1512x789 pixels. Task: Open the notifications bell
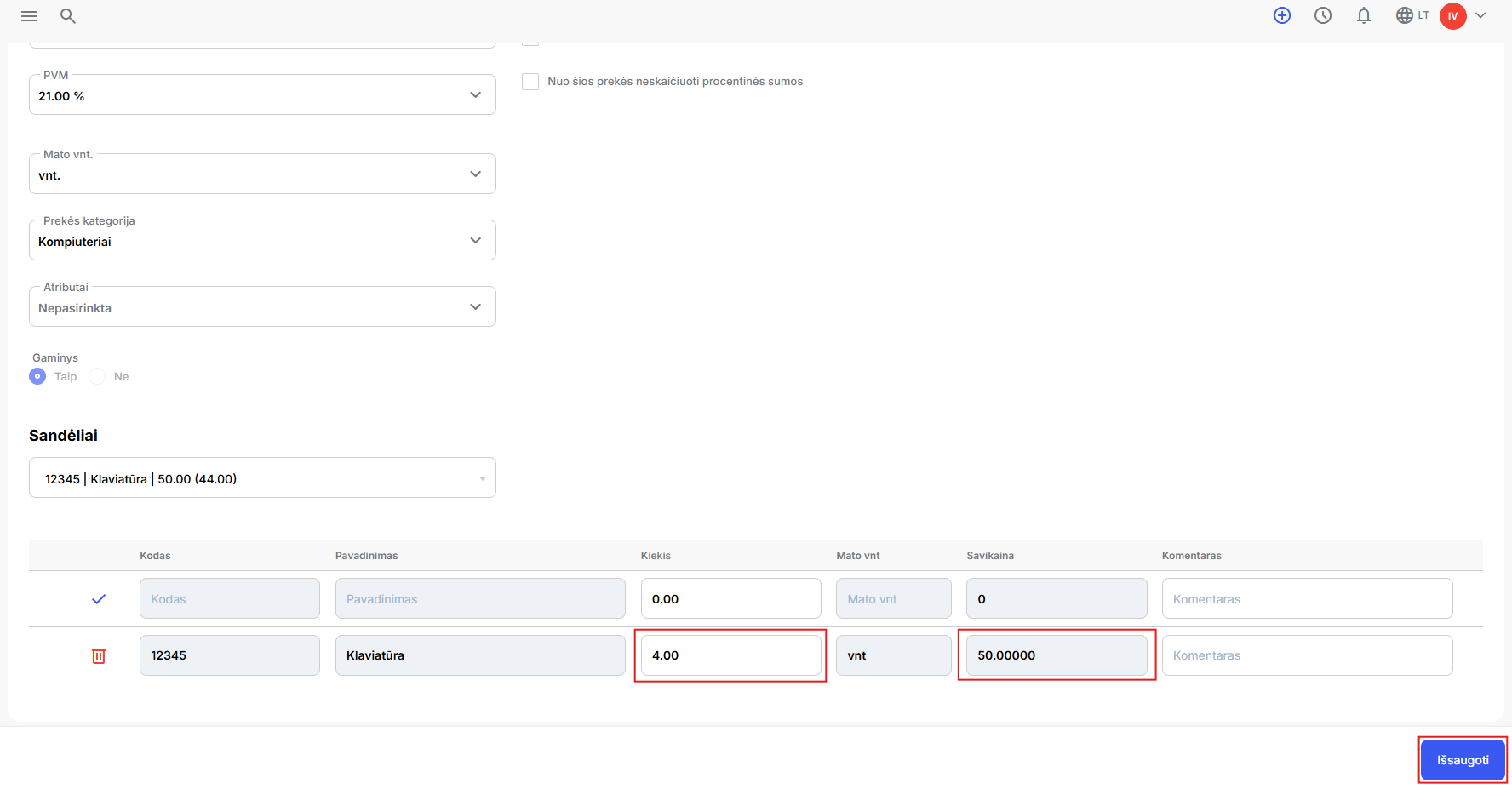coord(1364,15)
